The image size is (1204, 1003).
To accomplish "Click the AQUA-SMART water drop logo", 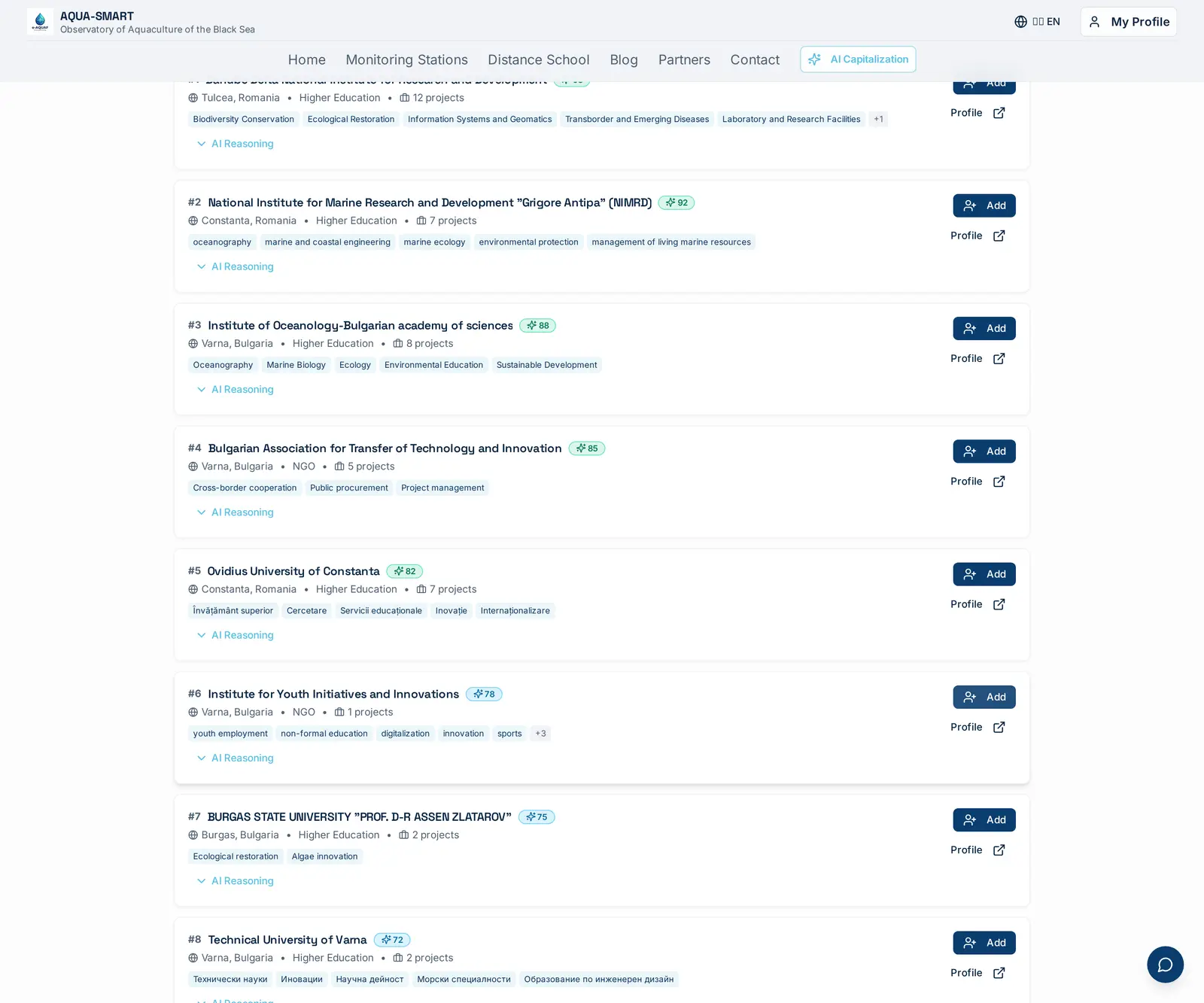I will tap(40, 22).
